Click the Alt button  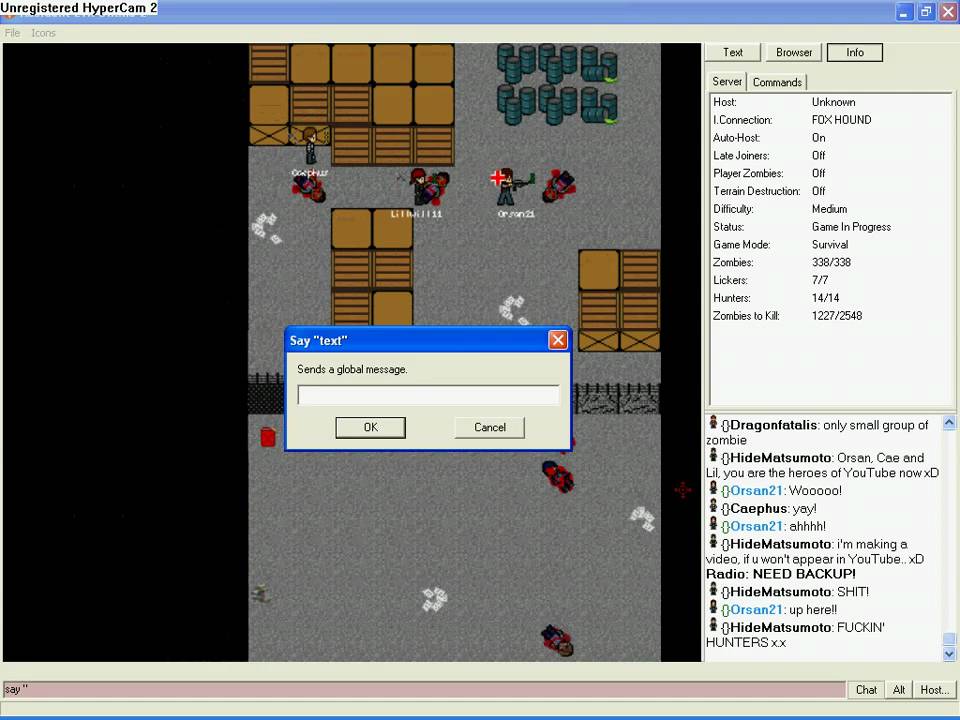(x=899, y=690)
